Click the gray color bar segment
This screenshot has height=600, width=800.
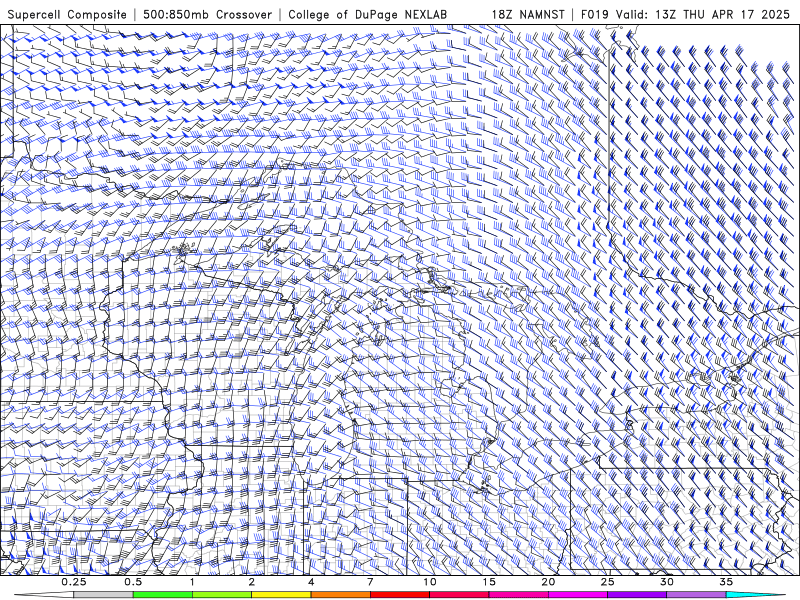point(104,595)
